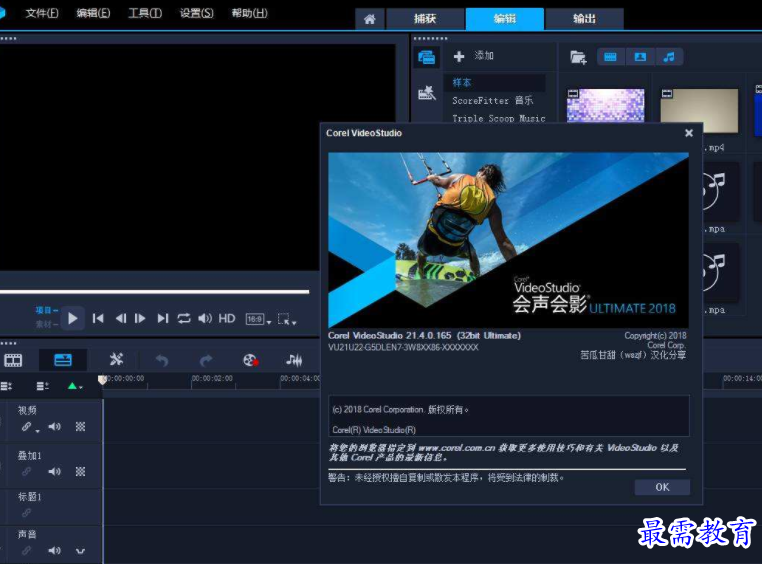Open the 16:9 aspect ratio dropdown
Screen dimensions: 762x564
258,320
